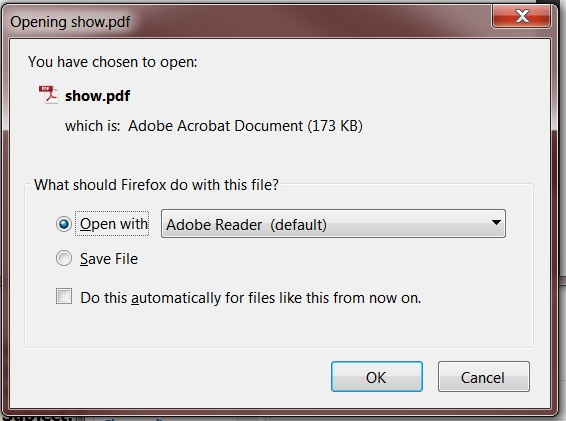Enable the Do this automatically checkbox
Viewport: 566px width, 421px height.
(x=64, y=296)
